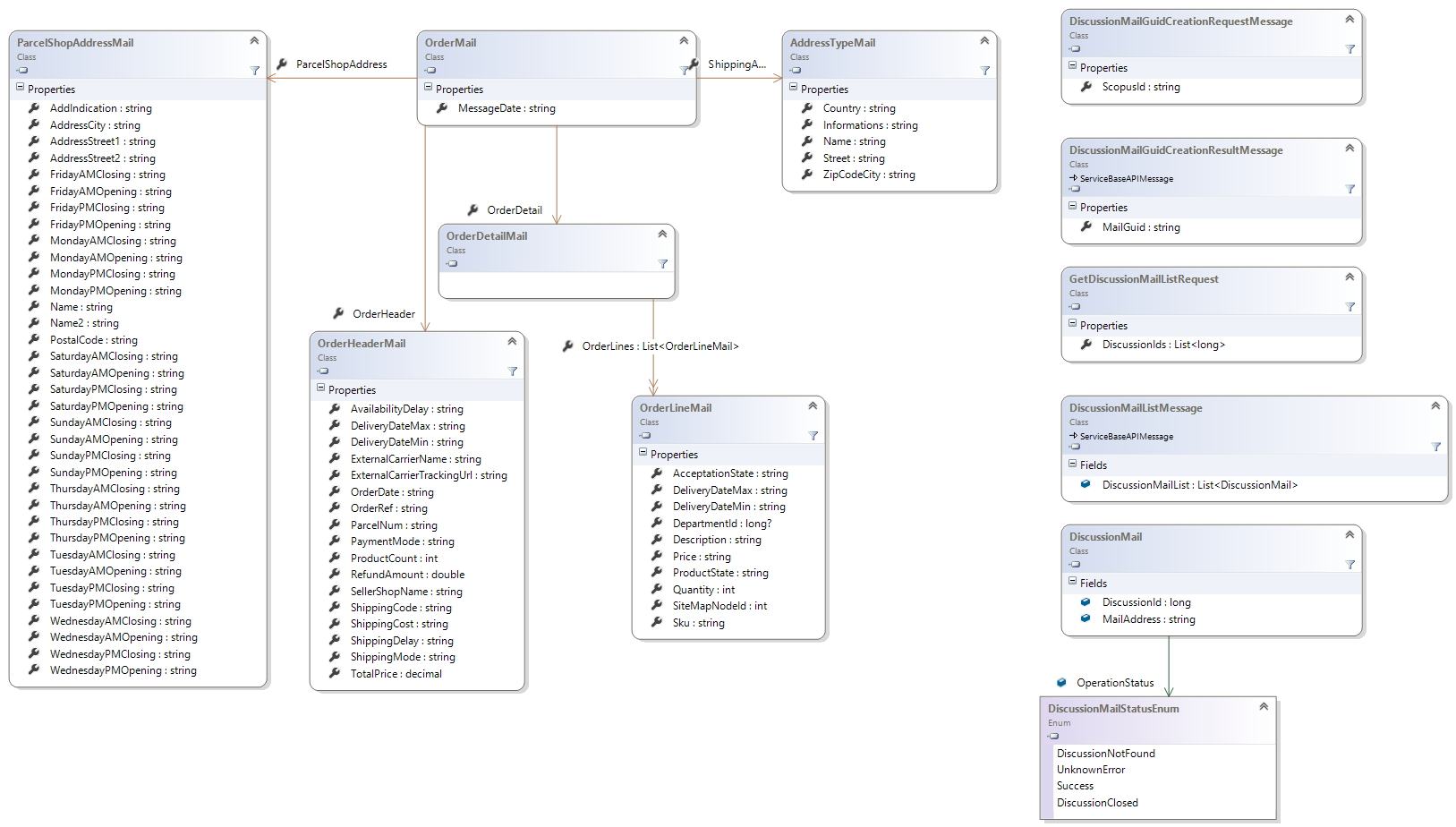Click the field icon beside DiscussionMailList
The width and height of the screenshot is (1456, 827).
coord(1086,485)
